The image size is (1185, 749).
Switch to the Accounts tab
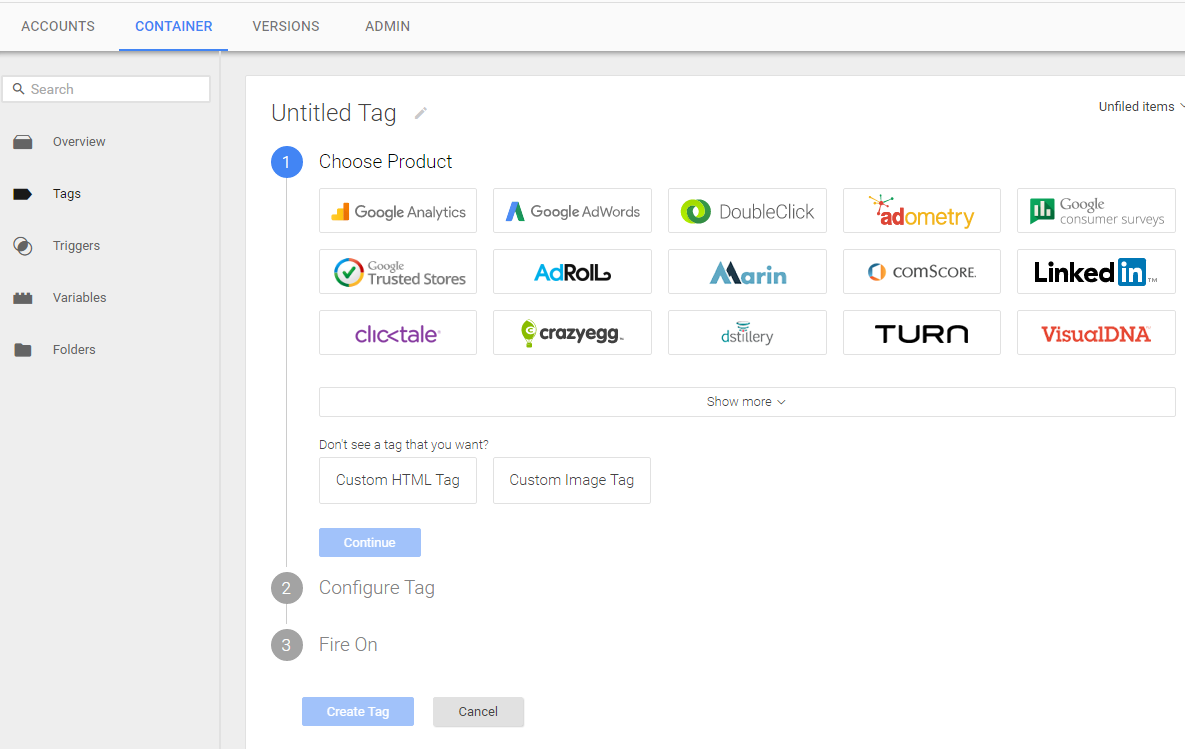[x=58, y=26]
